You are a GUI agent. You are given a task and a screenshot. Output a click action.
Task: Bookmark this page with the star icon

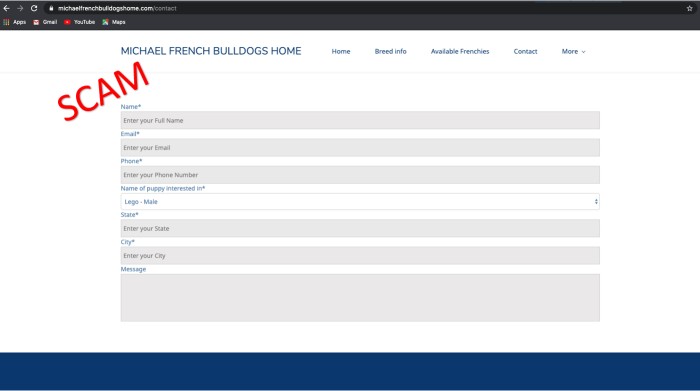click(x=689, y=8)
